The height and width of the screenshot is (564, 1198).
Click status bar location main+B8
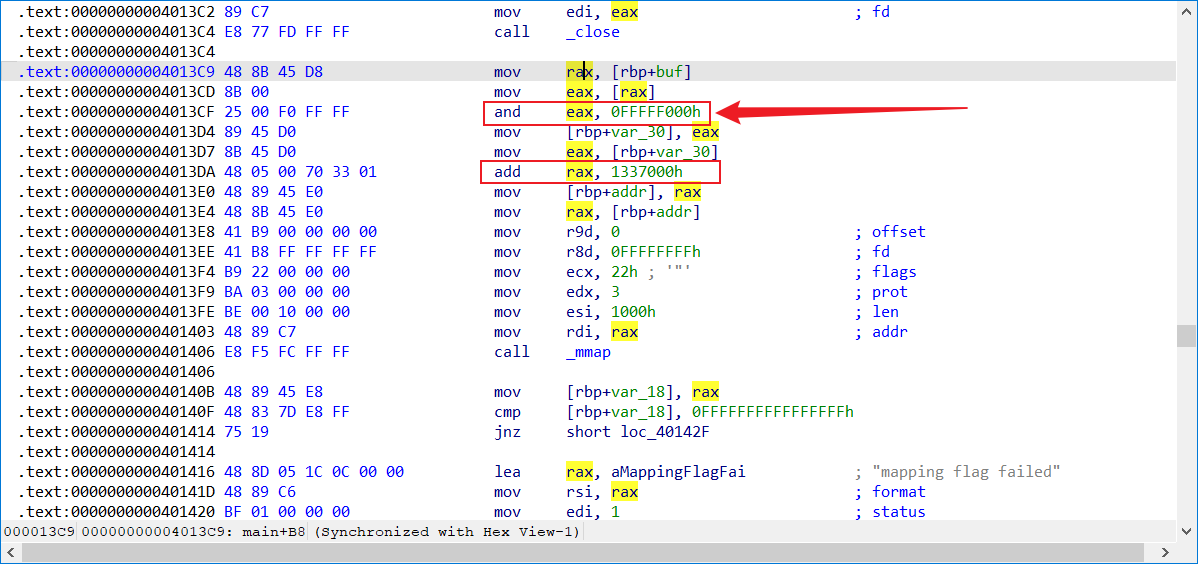272,531
